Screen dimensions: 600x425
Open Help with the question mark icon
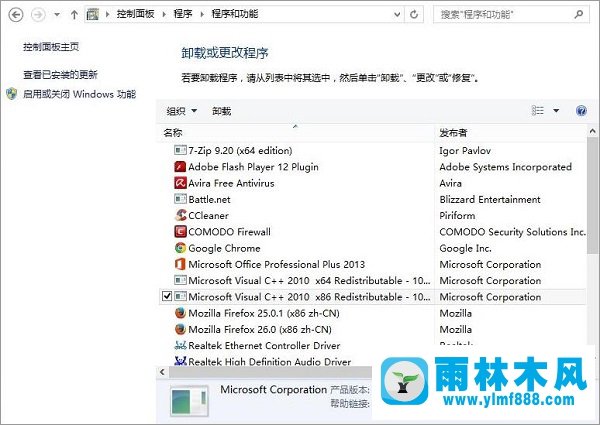(581, 111)
